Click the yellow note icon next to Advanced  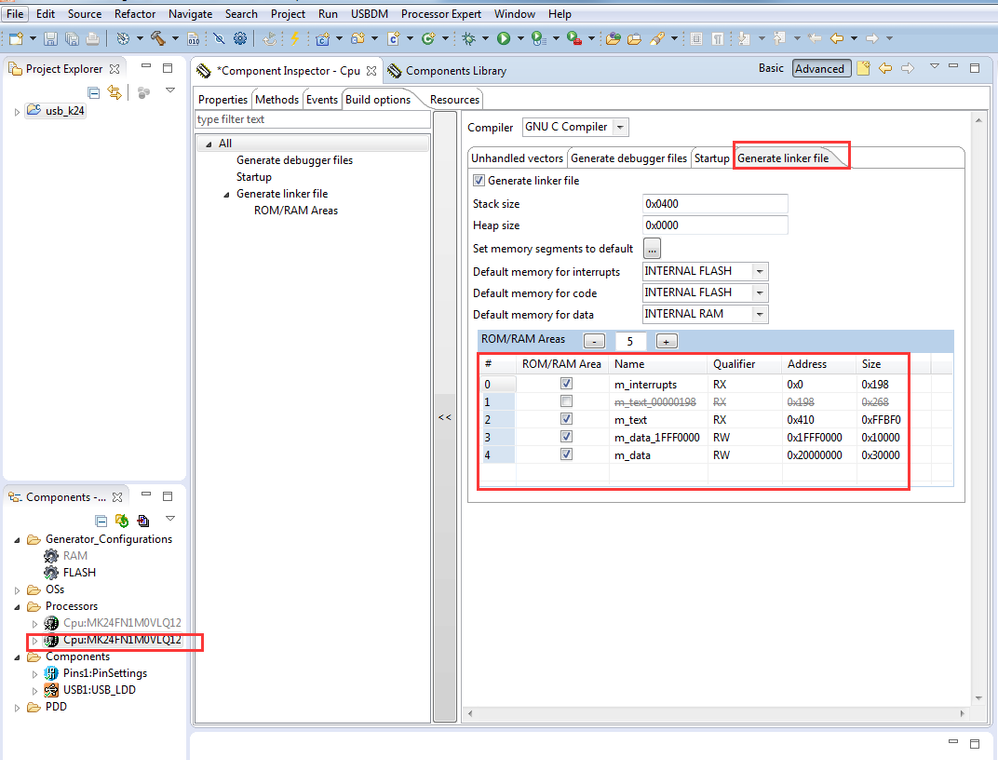coord(863,68)
